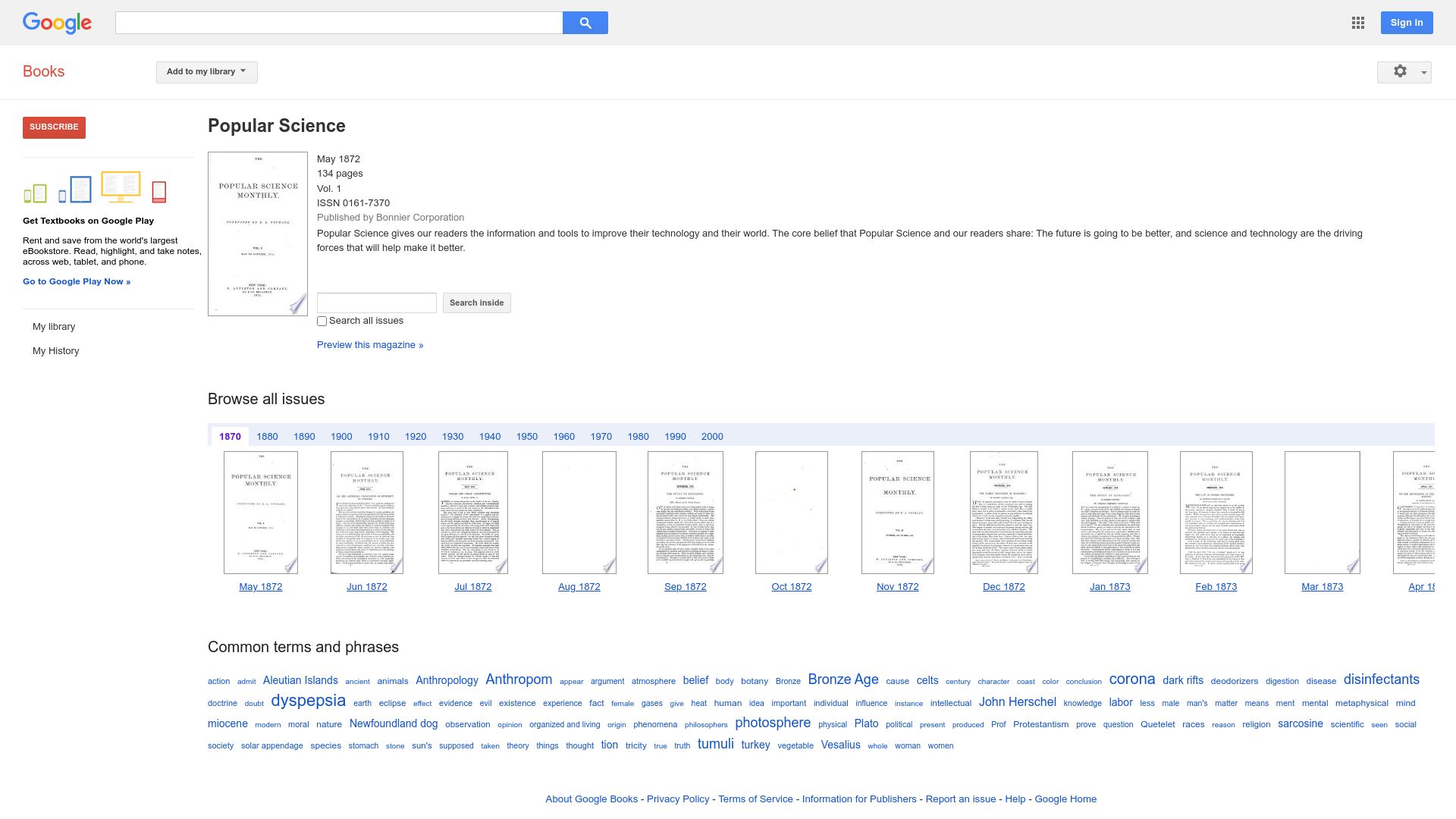
Task: Switch to the 1870 decade tab
Action: point(230,437)
